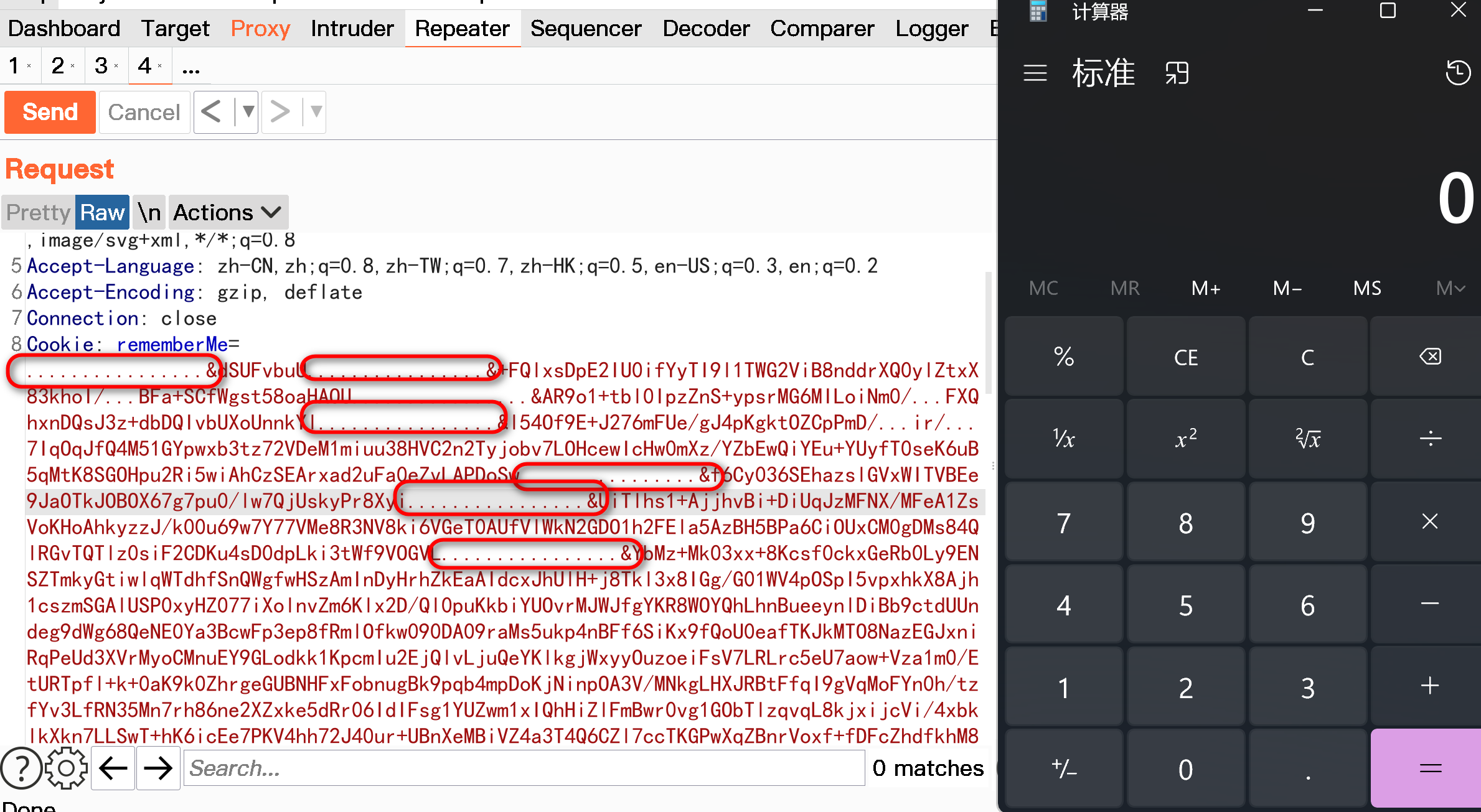This screenshot has height=812, width=1481.
Task: Click digit 9 on calculator
Action: pyautogui.click(x=1308, y=521)
